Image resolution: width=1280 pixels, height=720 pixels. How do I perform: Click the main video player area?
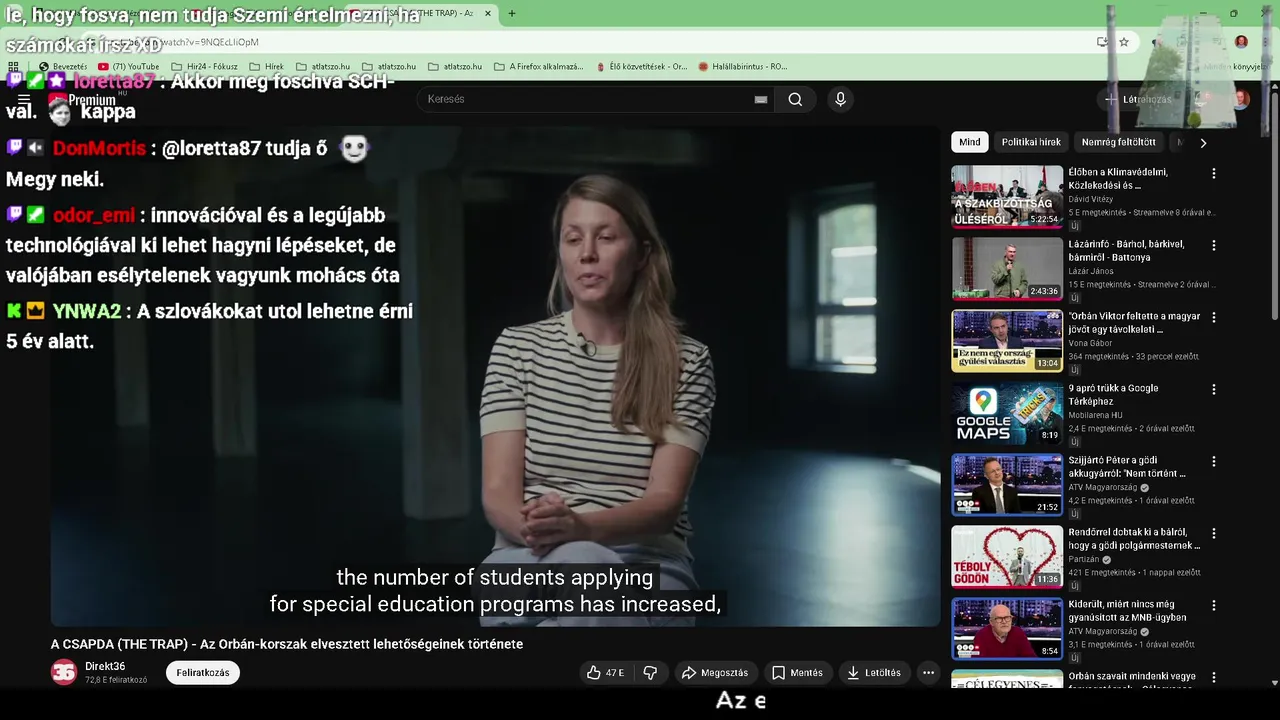[x=495, y=376]
